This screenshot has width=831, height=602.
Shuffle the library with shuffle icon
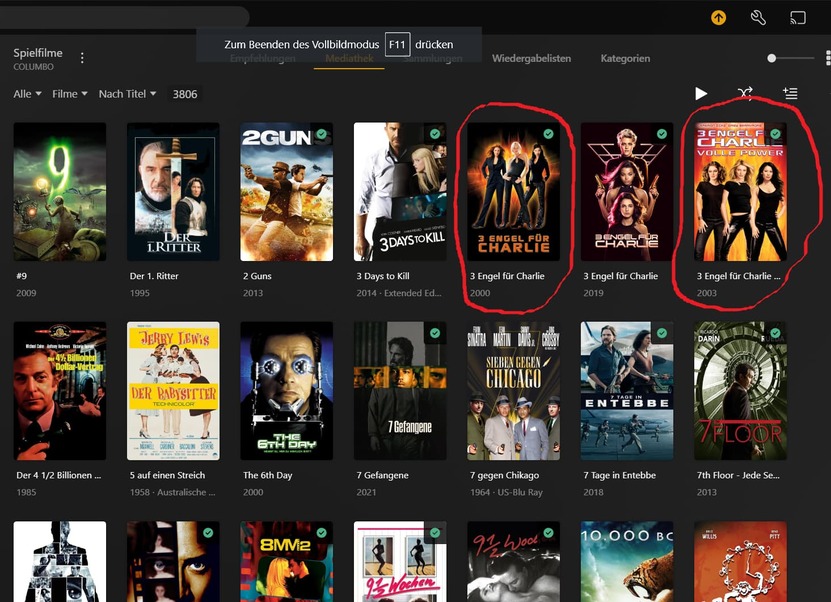(745, 94)
